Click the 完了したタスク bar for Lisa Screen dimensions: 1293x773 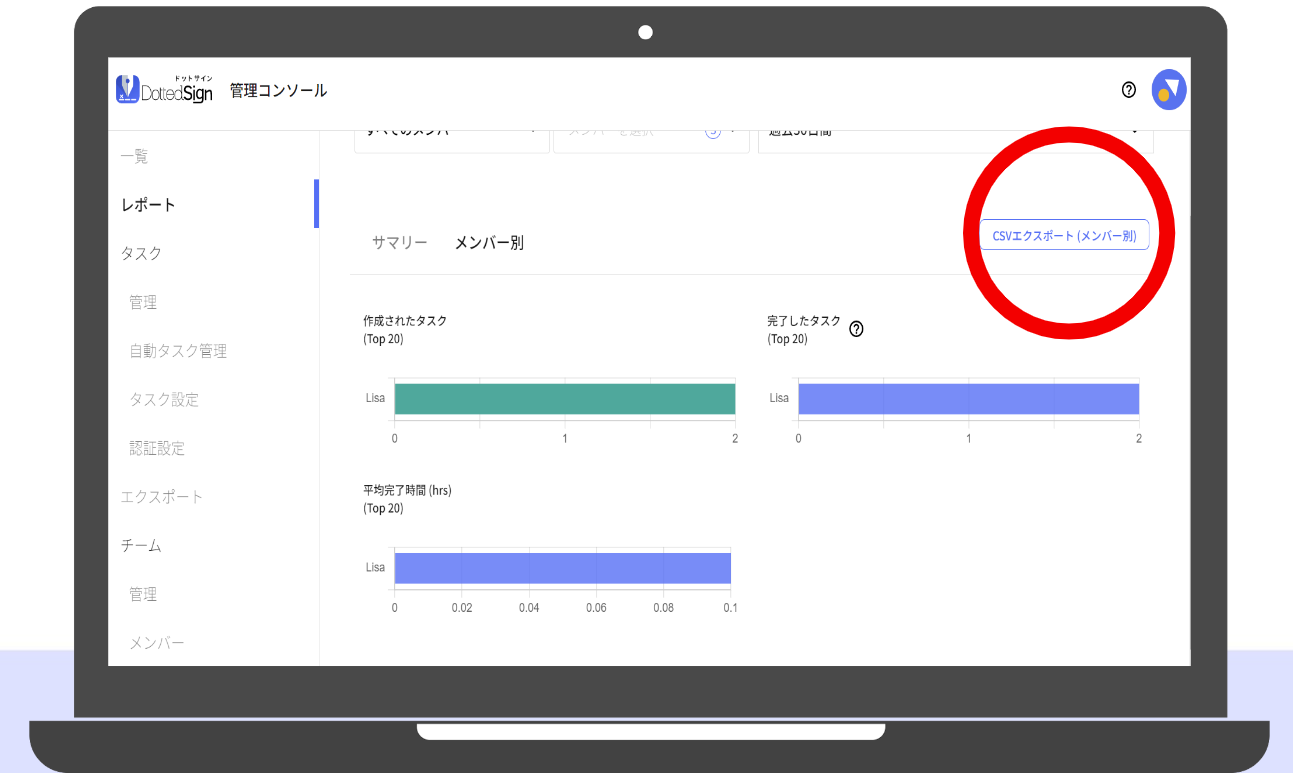(x=969, y=399)
